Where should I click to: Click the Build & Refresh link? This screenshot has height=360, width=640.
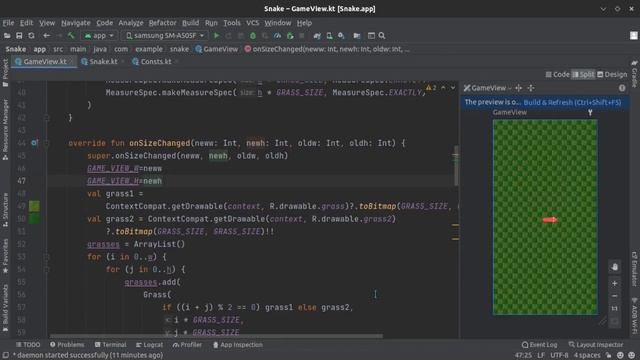coord(572,102)
